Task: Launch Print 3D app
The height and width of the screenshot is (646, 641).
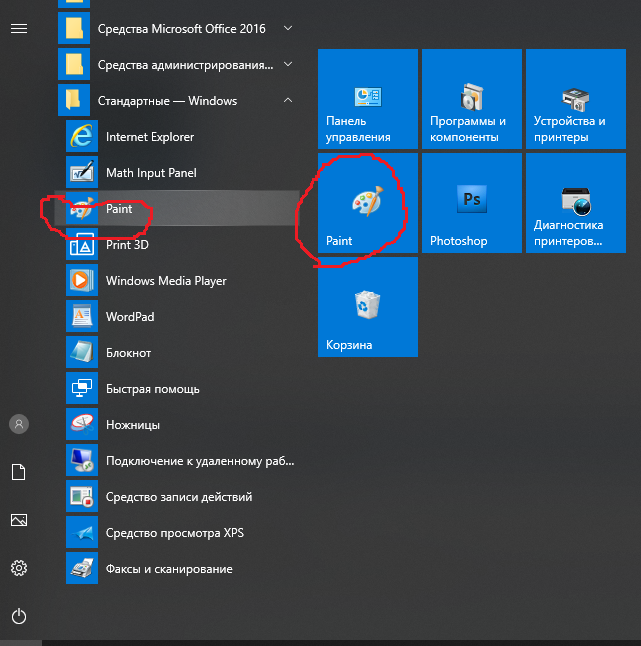Action: tap(127, 245)
